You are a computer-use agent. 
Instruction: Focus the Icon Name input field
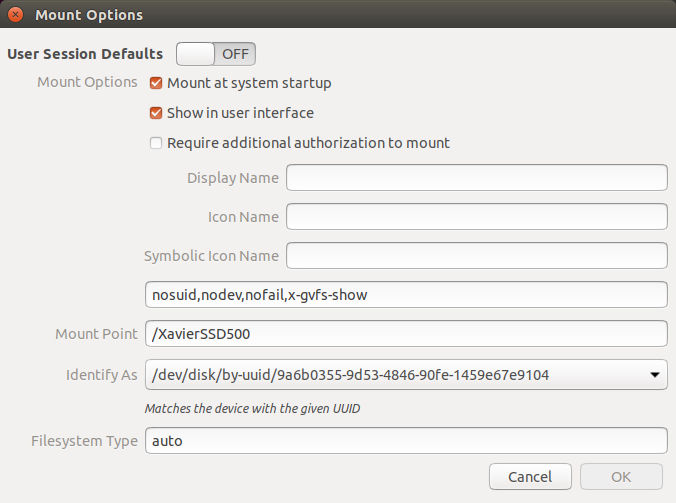(x=476, y=216)
